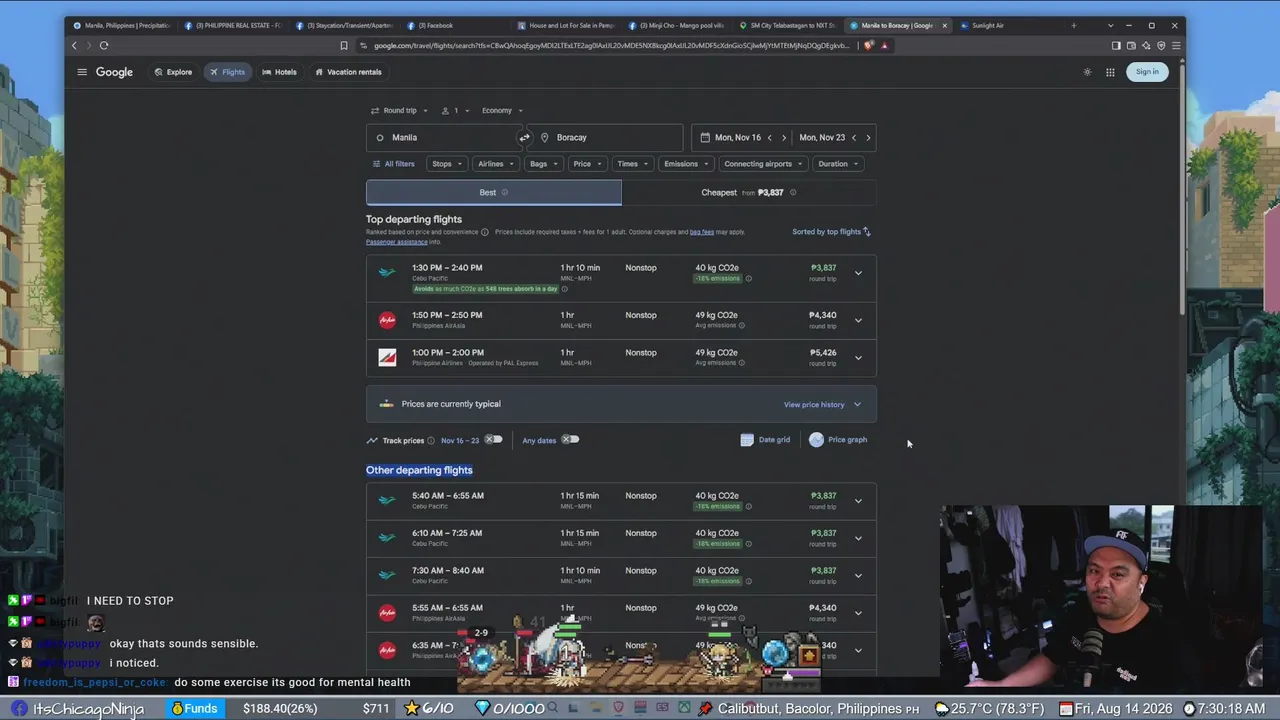Open info icon next to Best tab
The image size is (1280, 720).
tap(504, 192)
